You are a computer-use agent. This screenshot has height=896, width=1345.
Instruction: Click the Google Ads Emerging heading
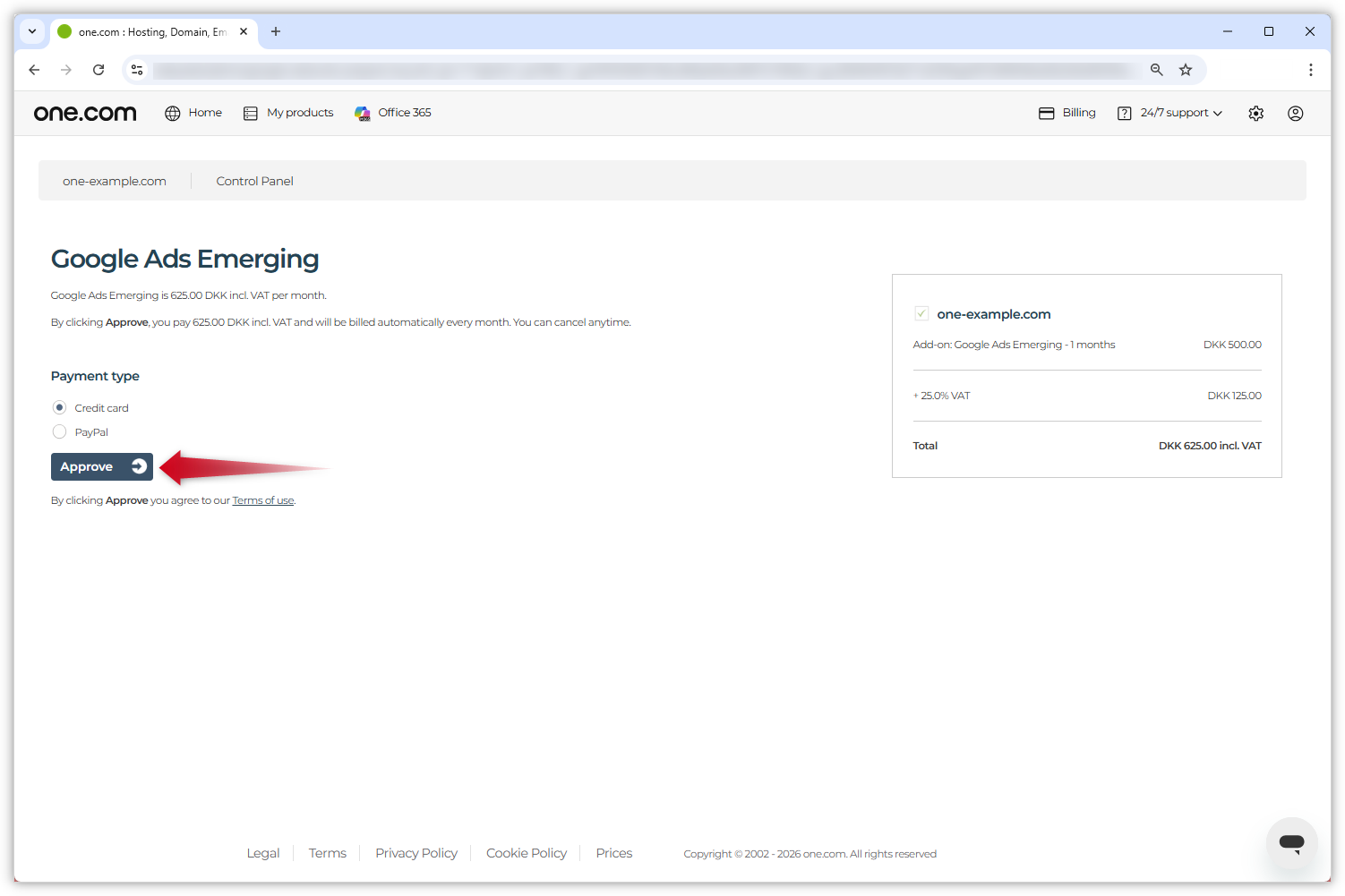click(x=185, y=259)
